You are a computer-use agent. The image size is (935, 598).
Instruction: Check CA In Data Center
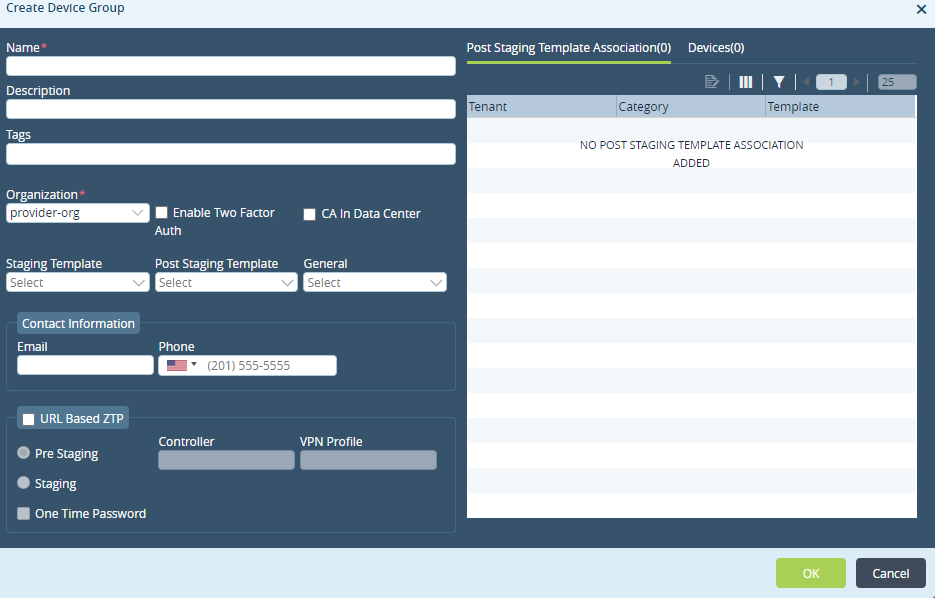tap(310, 214)
